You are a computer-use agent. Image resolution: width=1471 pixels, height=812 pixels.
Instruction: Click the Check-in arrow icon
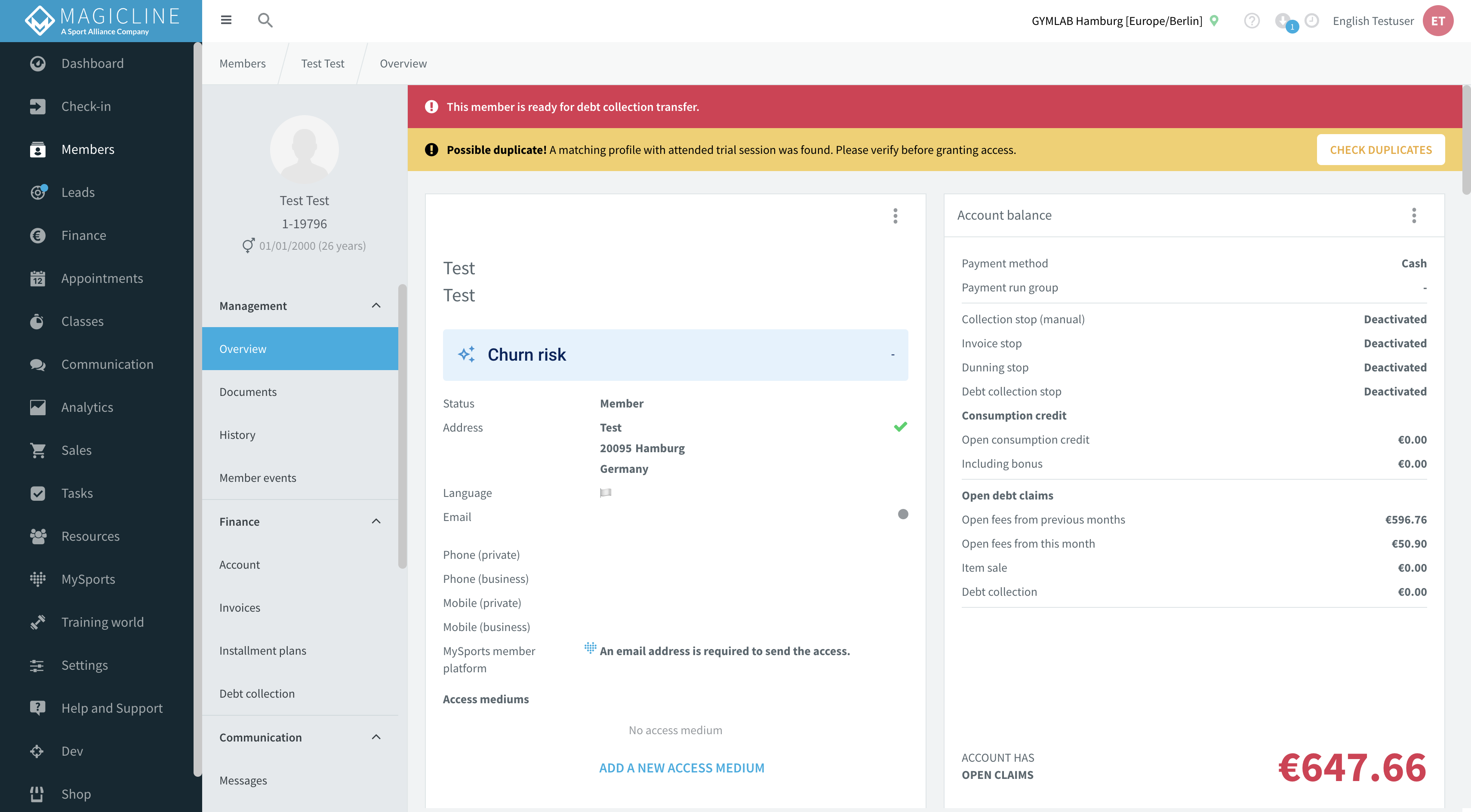tap(38, 106)
